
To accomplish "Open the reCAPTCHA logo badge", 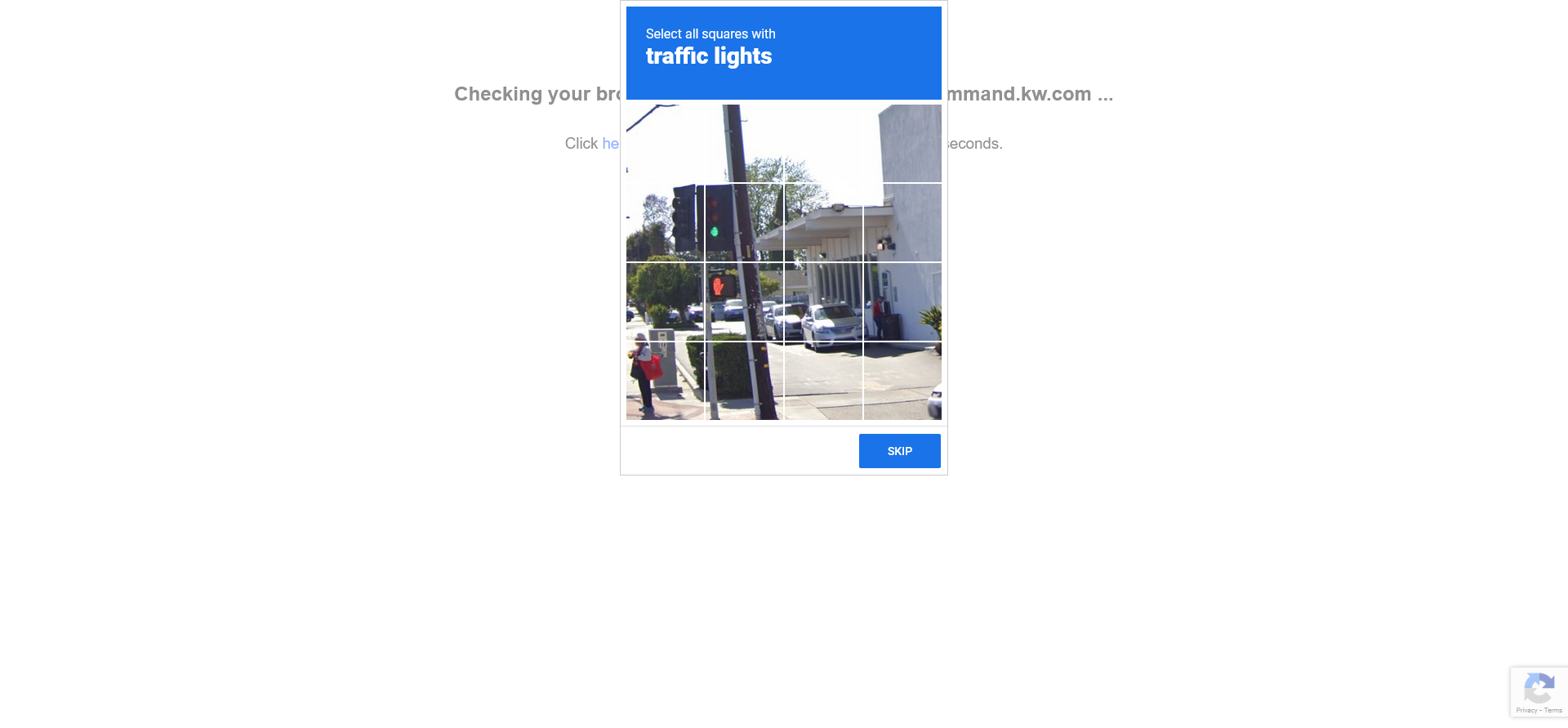I will click(1539, 688).
